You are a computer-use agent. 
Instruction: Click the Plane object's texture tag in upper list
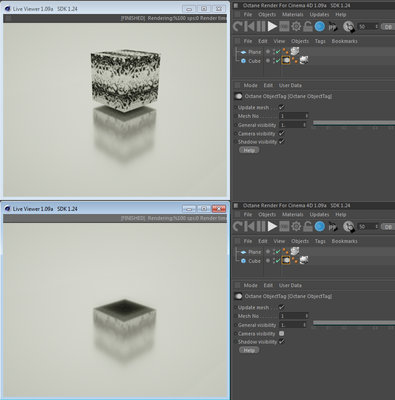[x=295, y=51]
